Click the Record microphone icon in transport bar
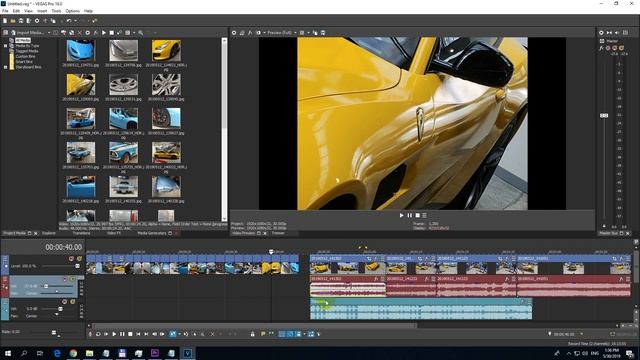This screenshot has width=640, height=360. [x=90, y=334]
